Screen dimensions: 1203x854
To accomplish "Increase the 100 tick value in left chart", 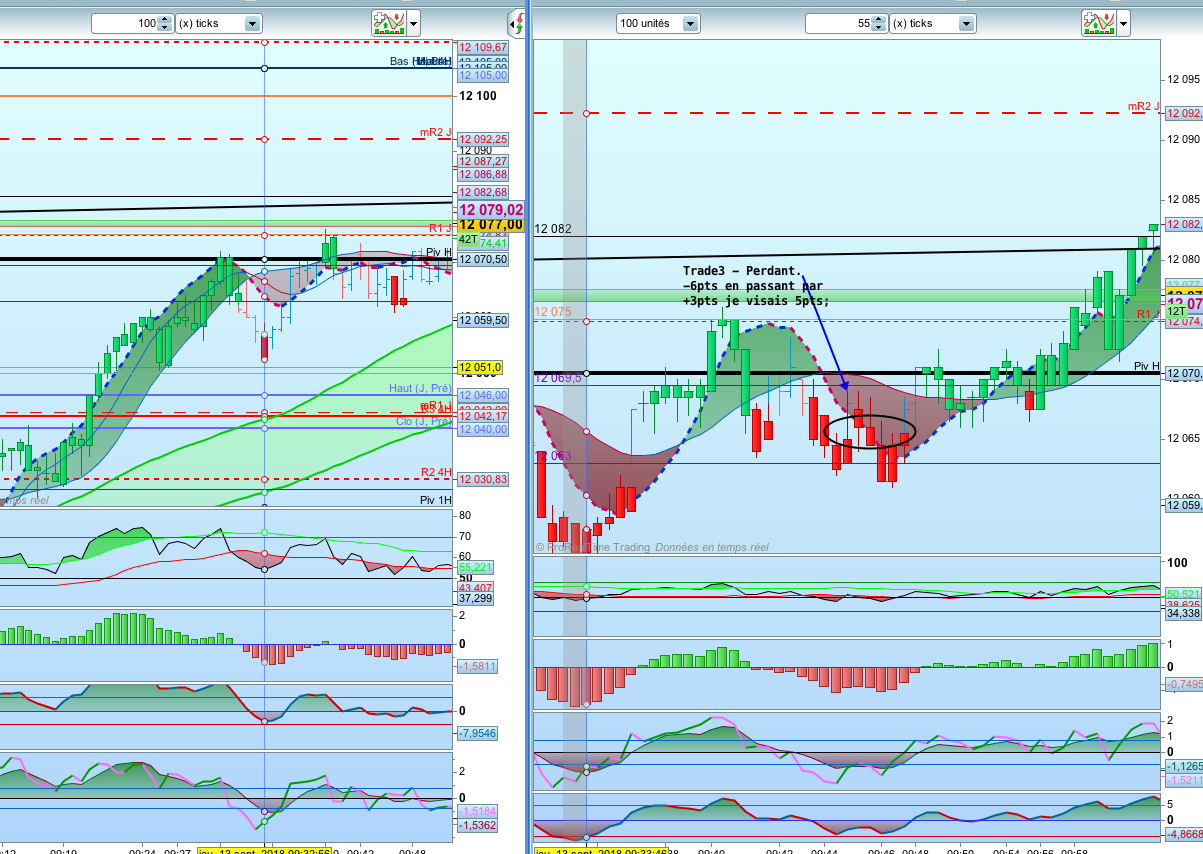I will (x=165, y=19).
